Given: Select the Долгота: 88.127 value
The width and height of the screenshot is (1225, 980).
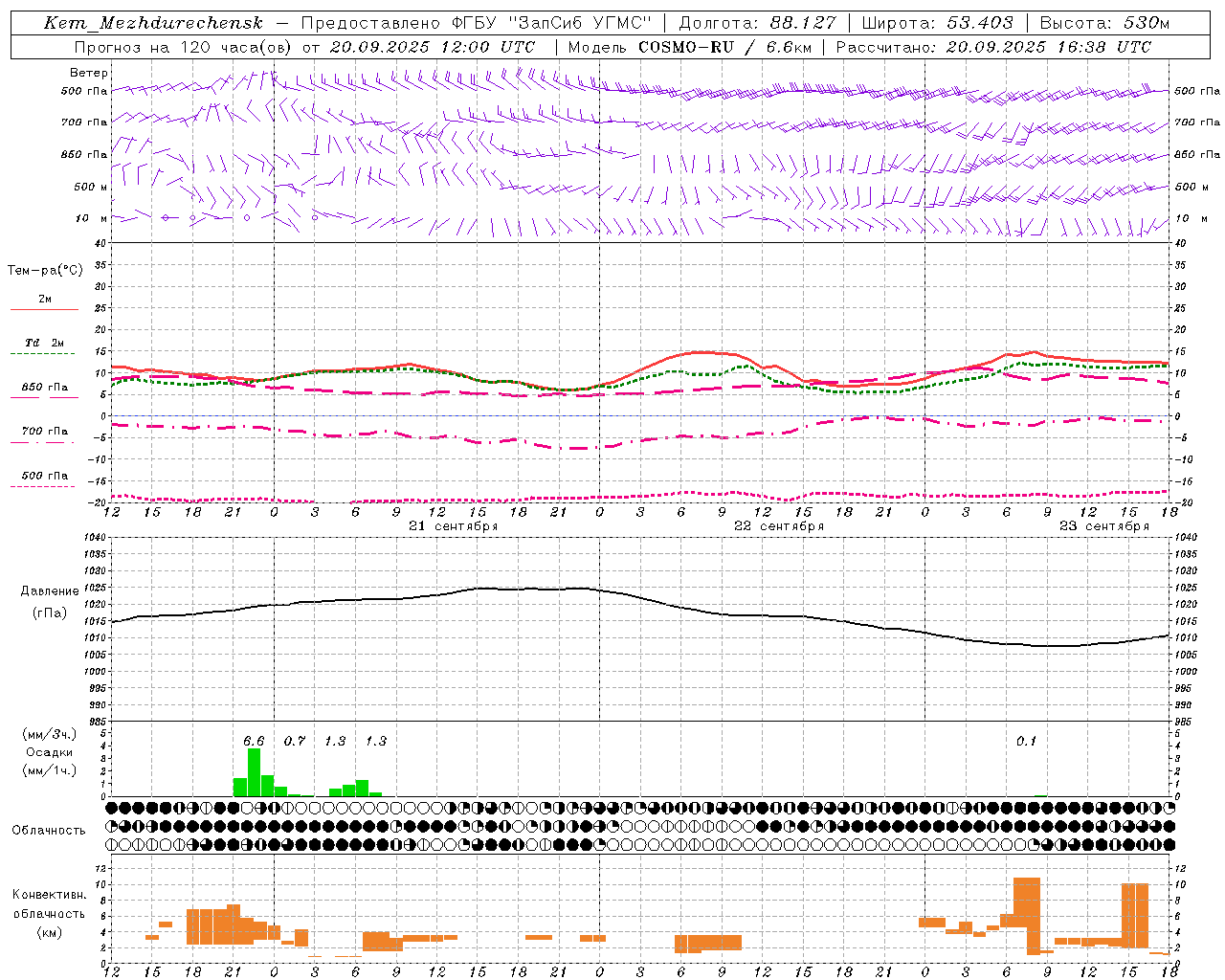Looking at the screenshot, I should [758, 23].
